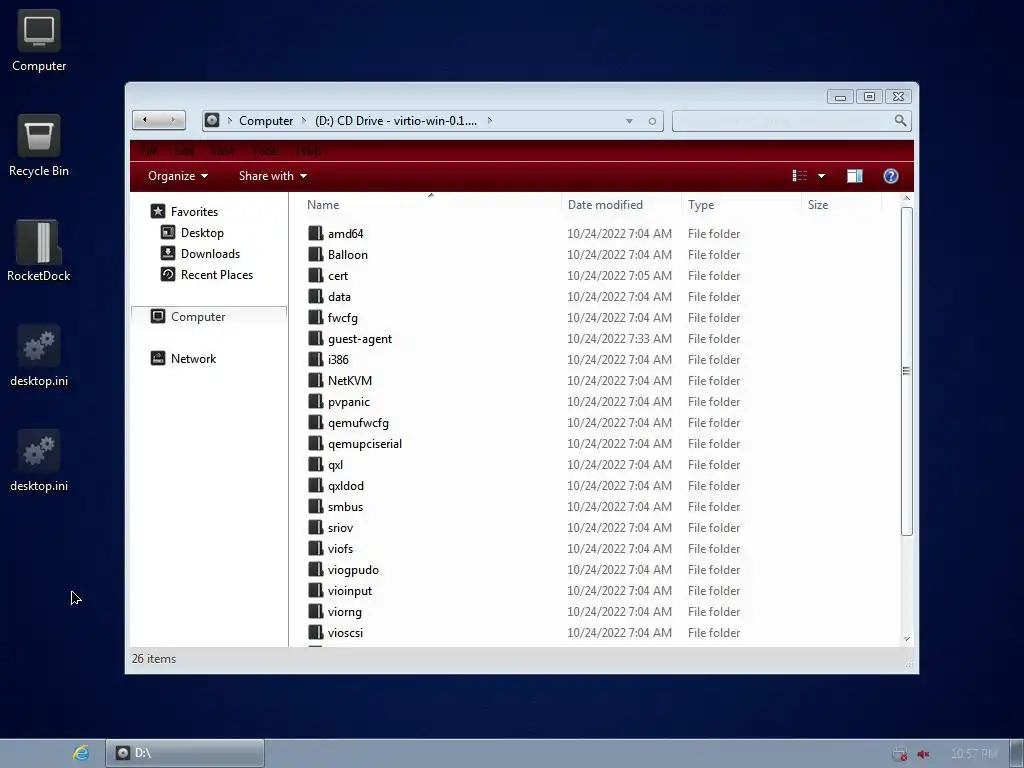
Task: Launch Internet Explorer from the taskbar
Action: 81,753
